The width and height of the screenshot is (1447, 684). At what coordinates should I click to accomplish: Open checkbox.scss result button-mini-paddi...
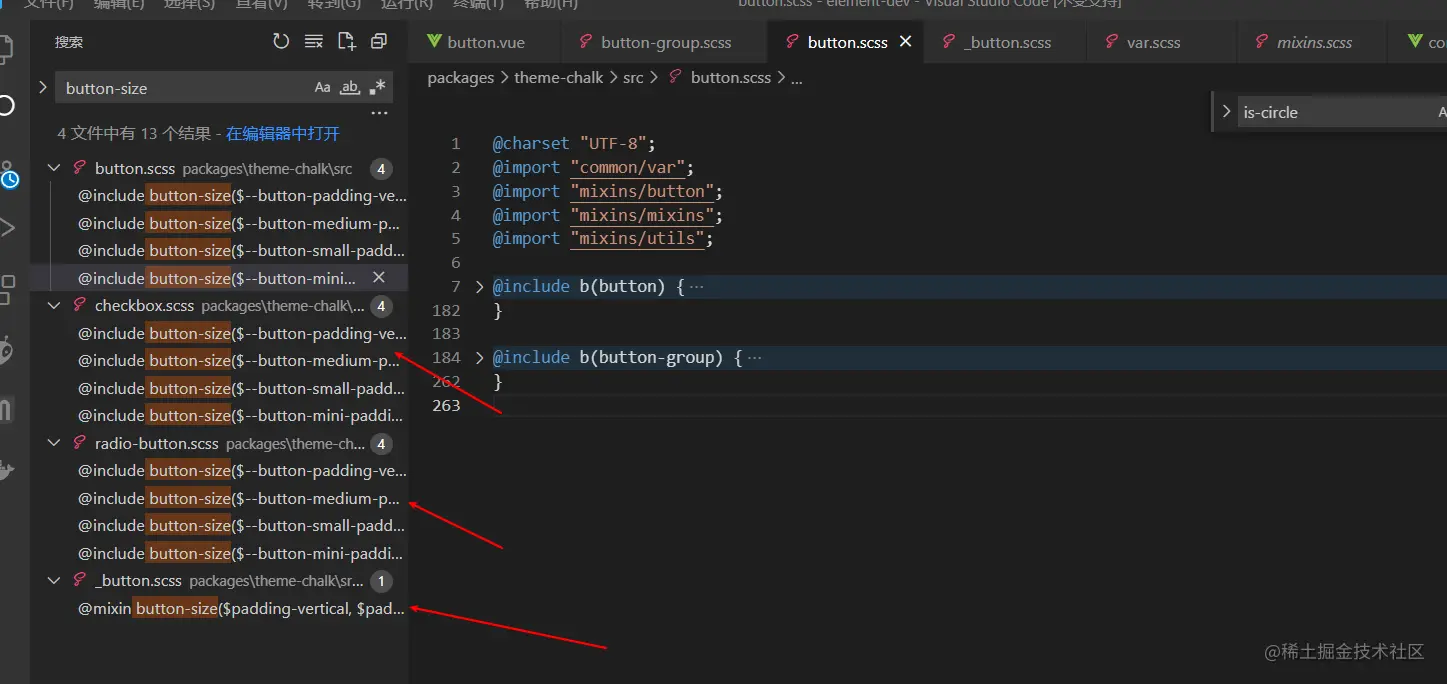[241, 415]
